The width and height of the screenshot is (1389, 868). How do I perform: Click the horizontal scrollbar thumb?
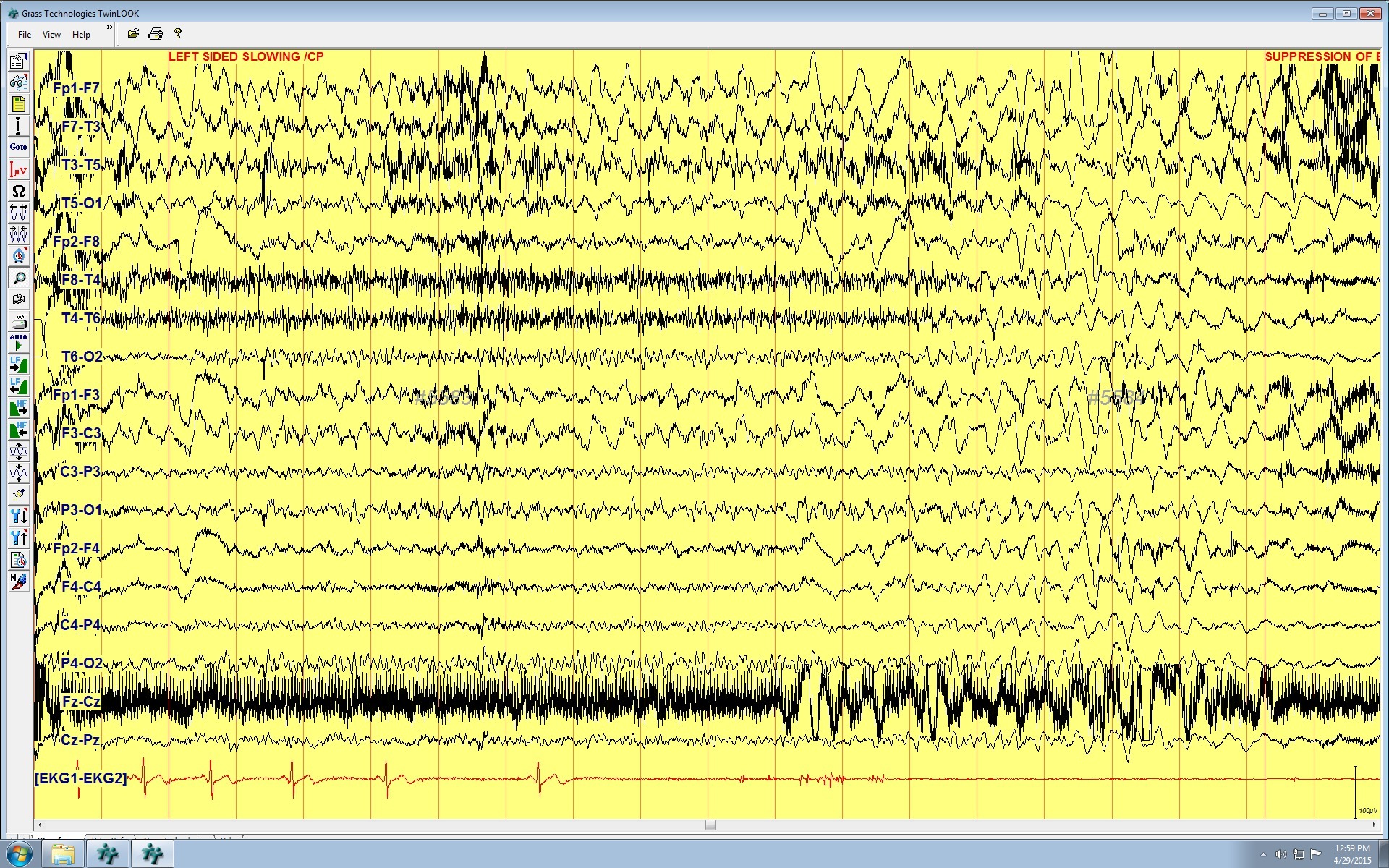pos(710,825)
